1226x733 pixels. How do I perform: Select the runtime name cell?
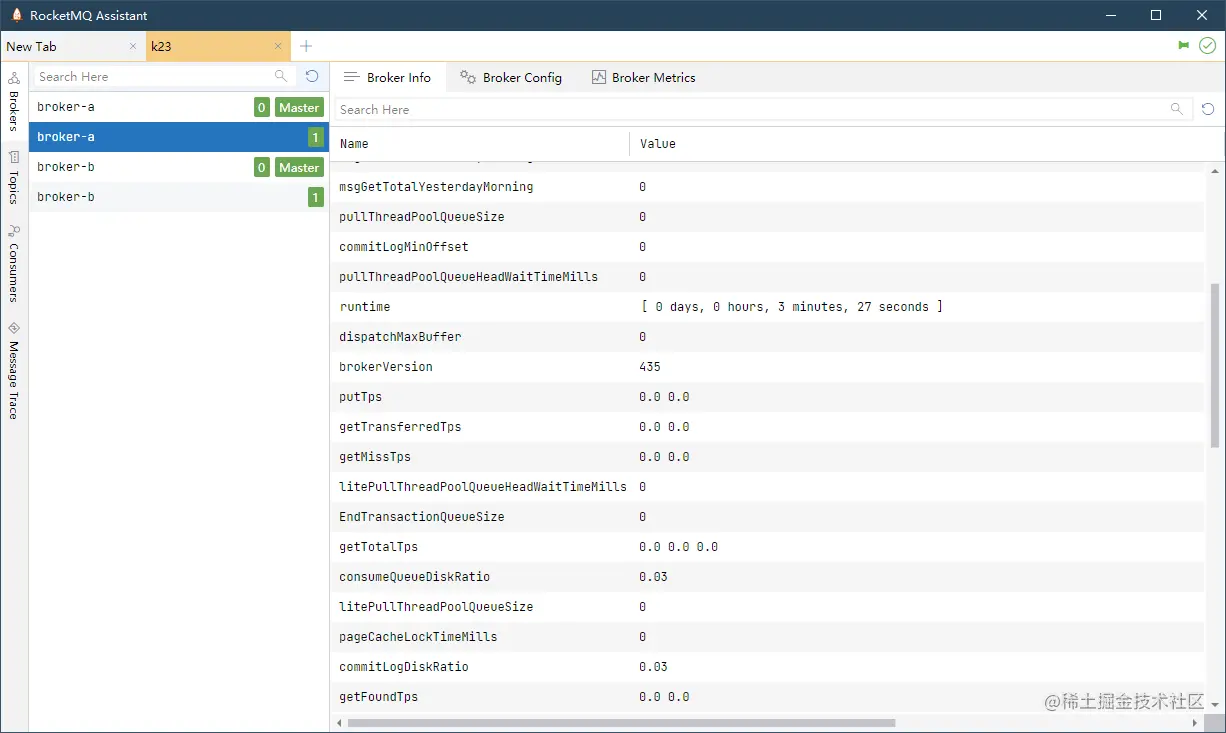coord(365,307)
